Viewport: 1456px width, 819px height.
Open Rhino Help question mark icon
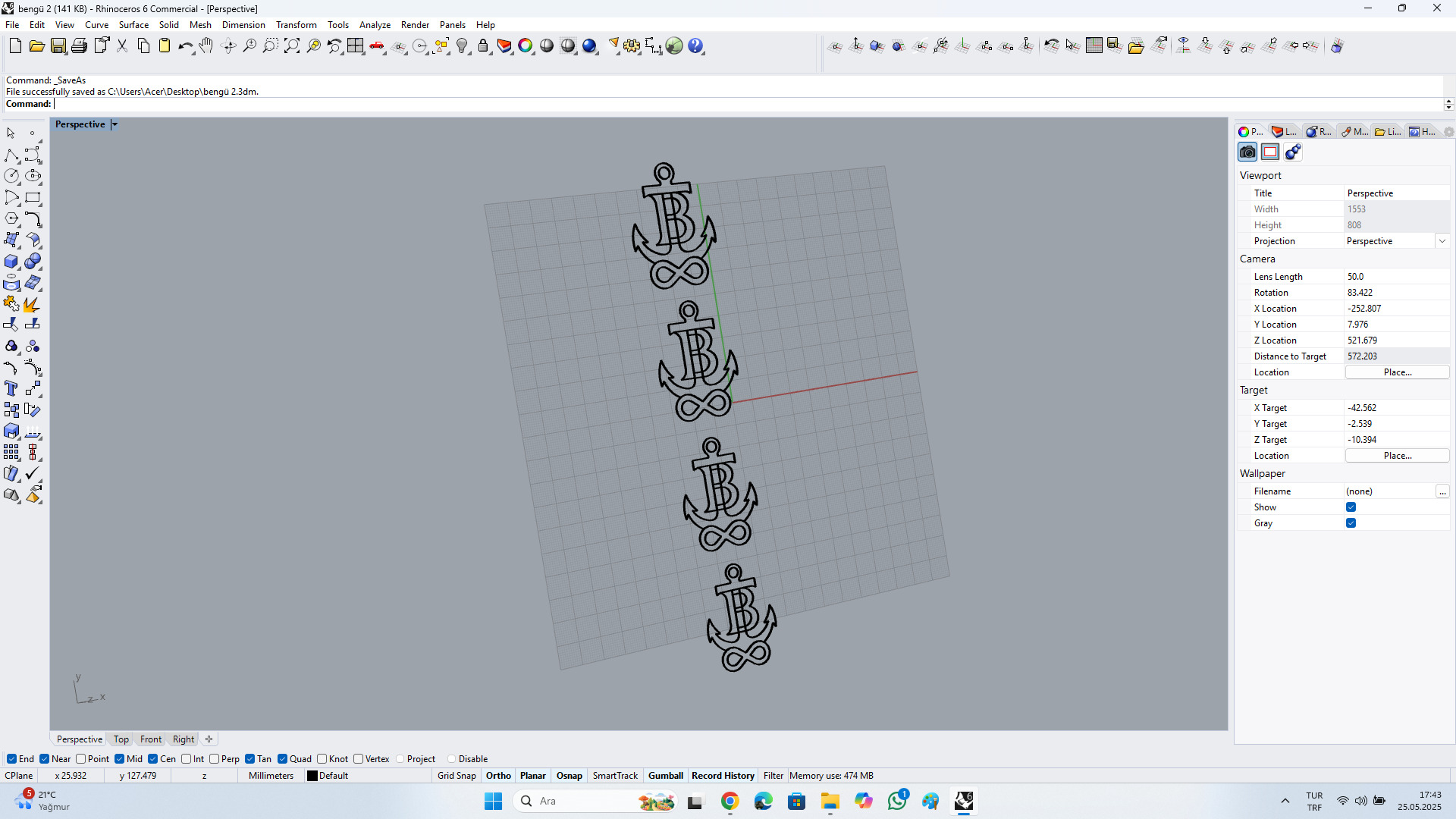(x=695, y=46)
